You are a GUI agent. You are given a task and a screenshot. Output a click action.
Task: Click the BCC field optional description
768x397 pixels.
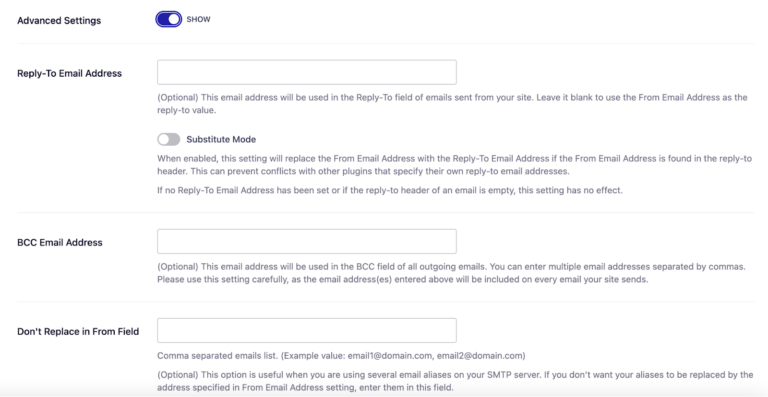451,267
